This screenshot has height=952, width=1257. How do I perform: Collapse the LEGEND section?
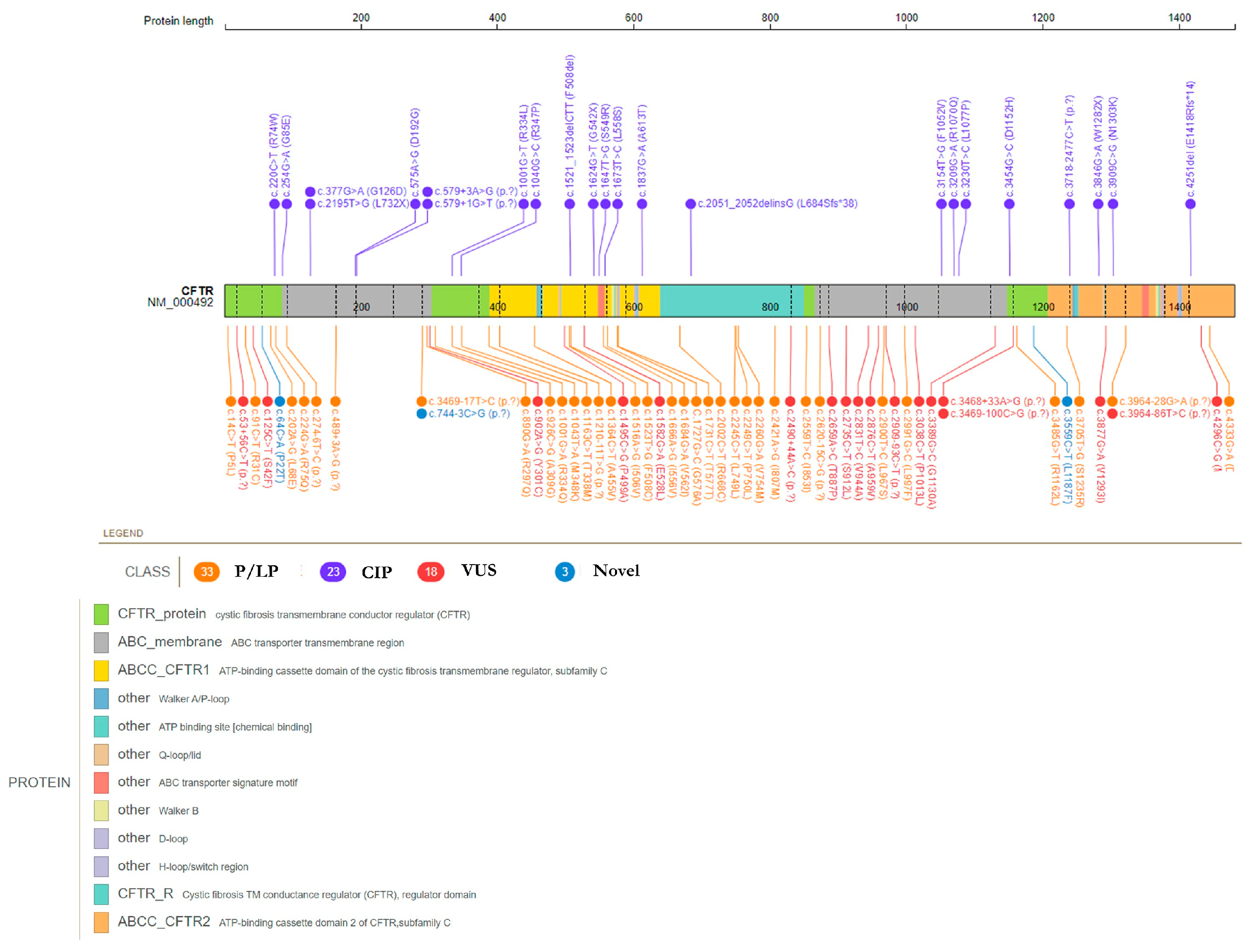[x=123, y=533]
